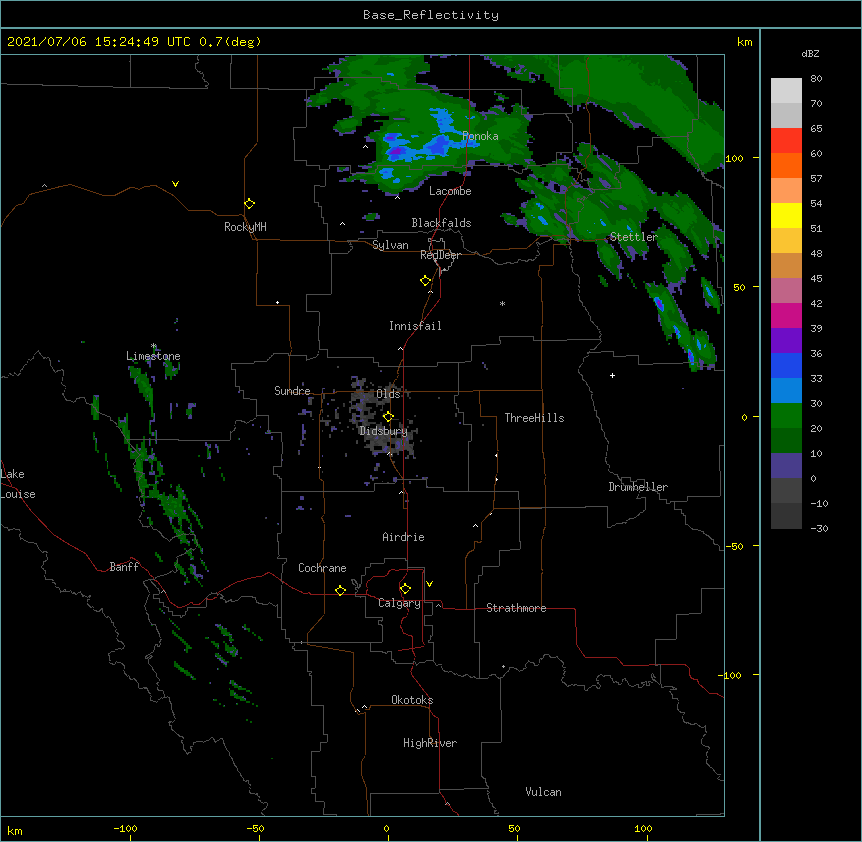
Task: Select the Airdrie city label
Action: pos(404,537)
